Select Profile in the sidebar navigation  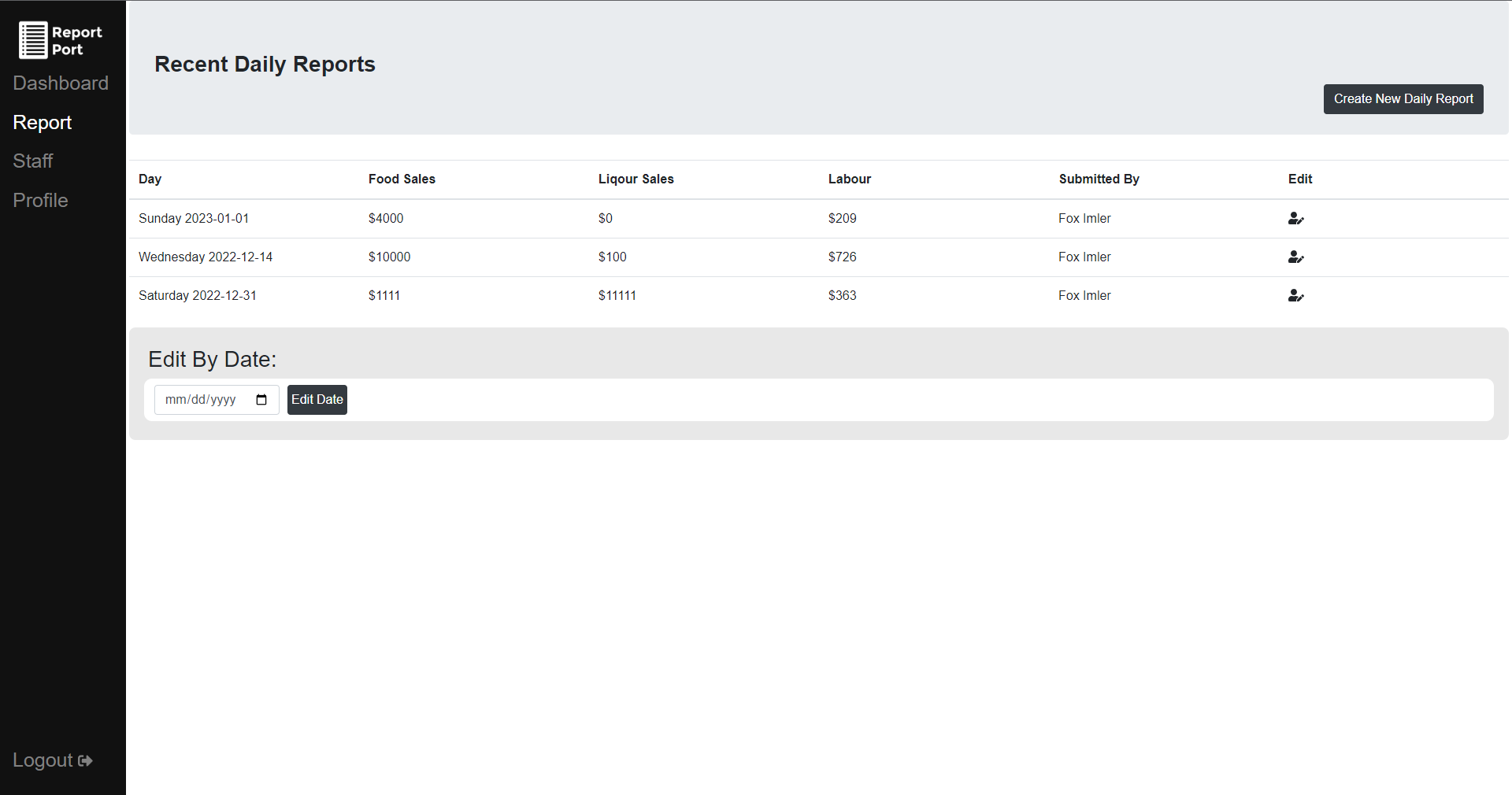(x=40, y=200)
